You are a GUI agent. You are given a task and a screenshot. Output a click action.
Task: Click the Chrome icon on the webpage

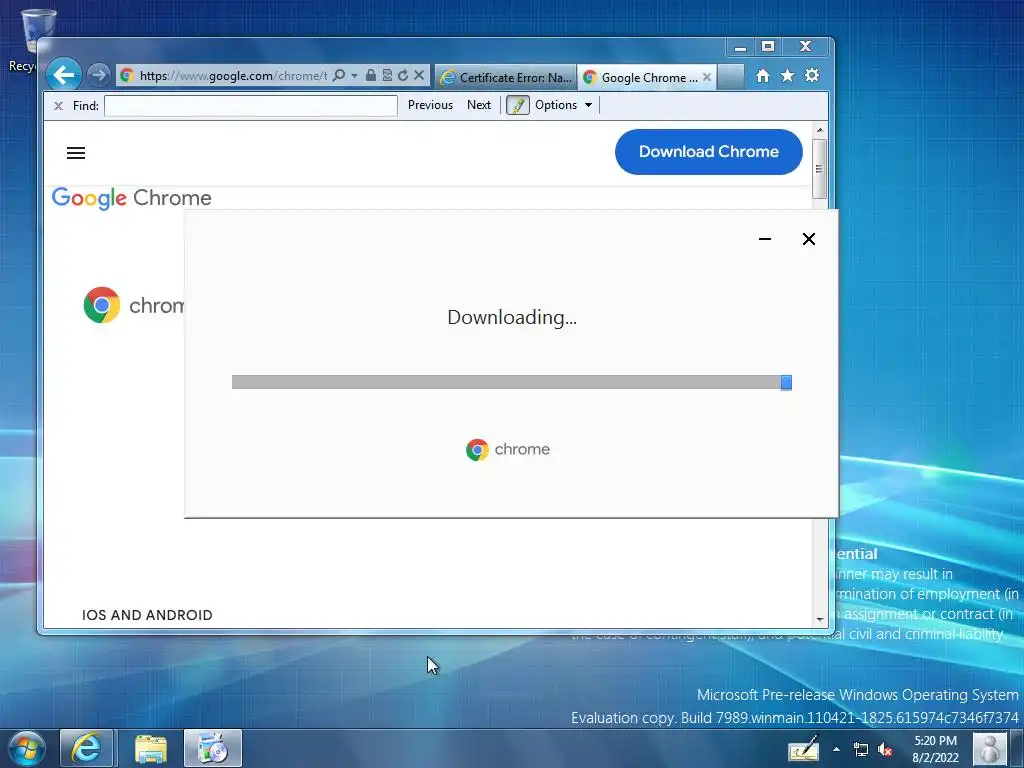tap(102, 305)
